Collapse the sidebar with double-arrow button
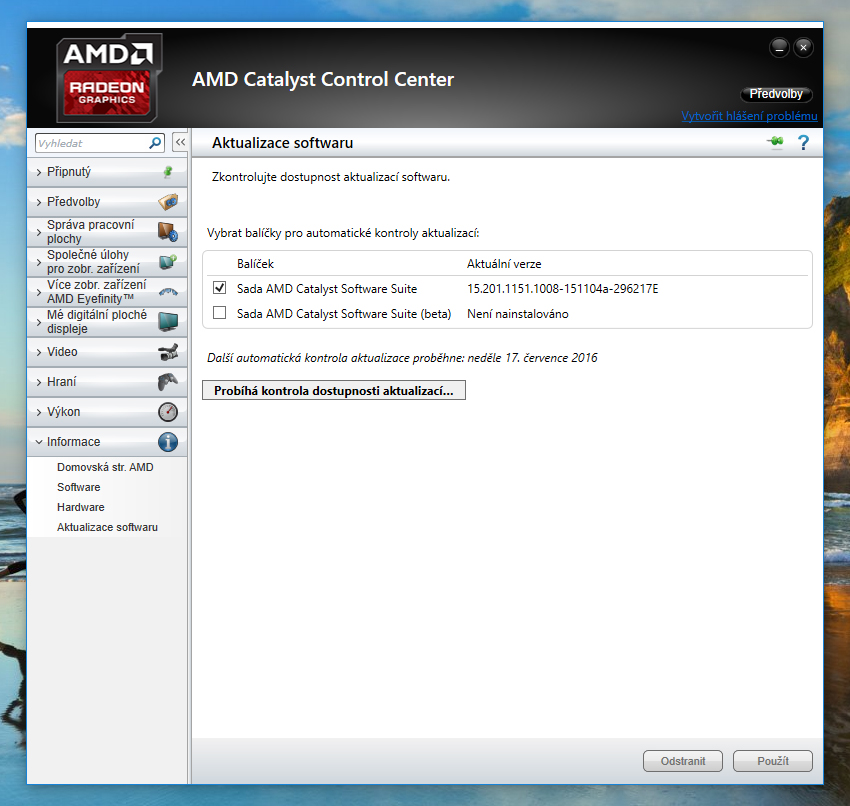850x806 pixels. (x=180, y=143)
